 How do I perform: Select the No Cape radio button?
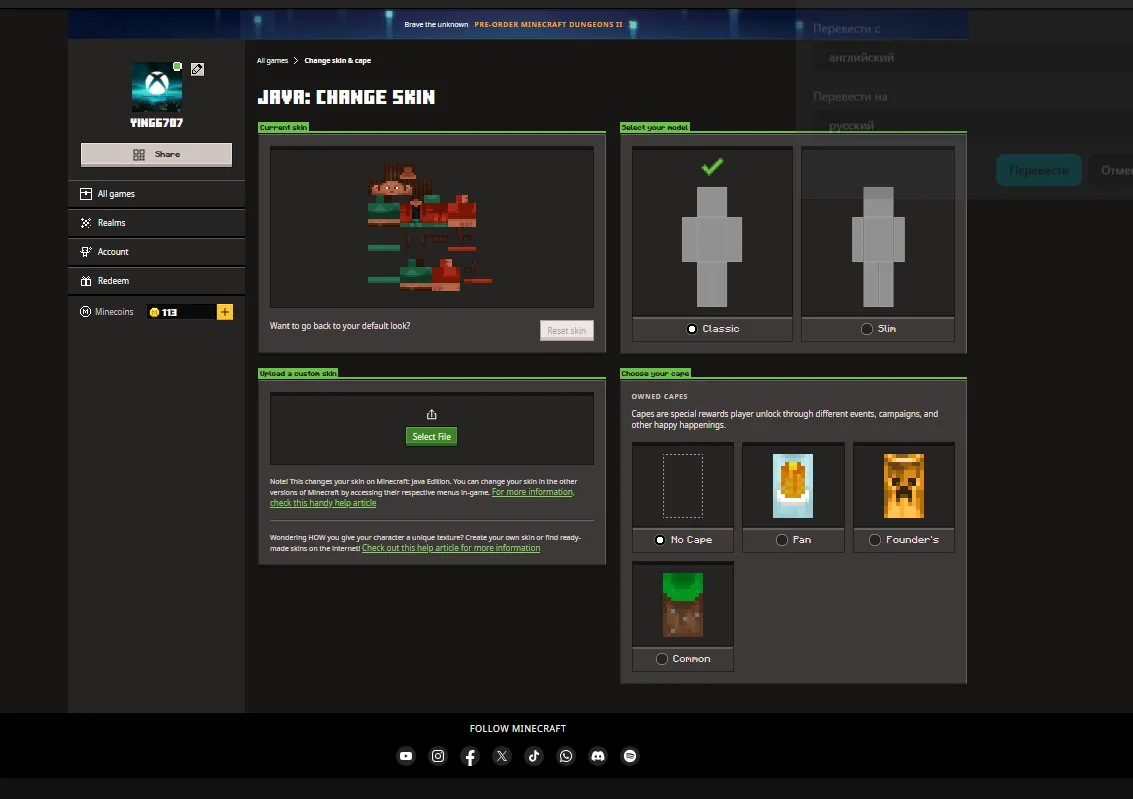coord(660,540)
